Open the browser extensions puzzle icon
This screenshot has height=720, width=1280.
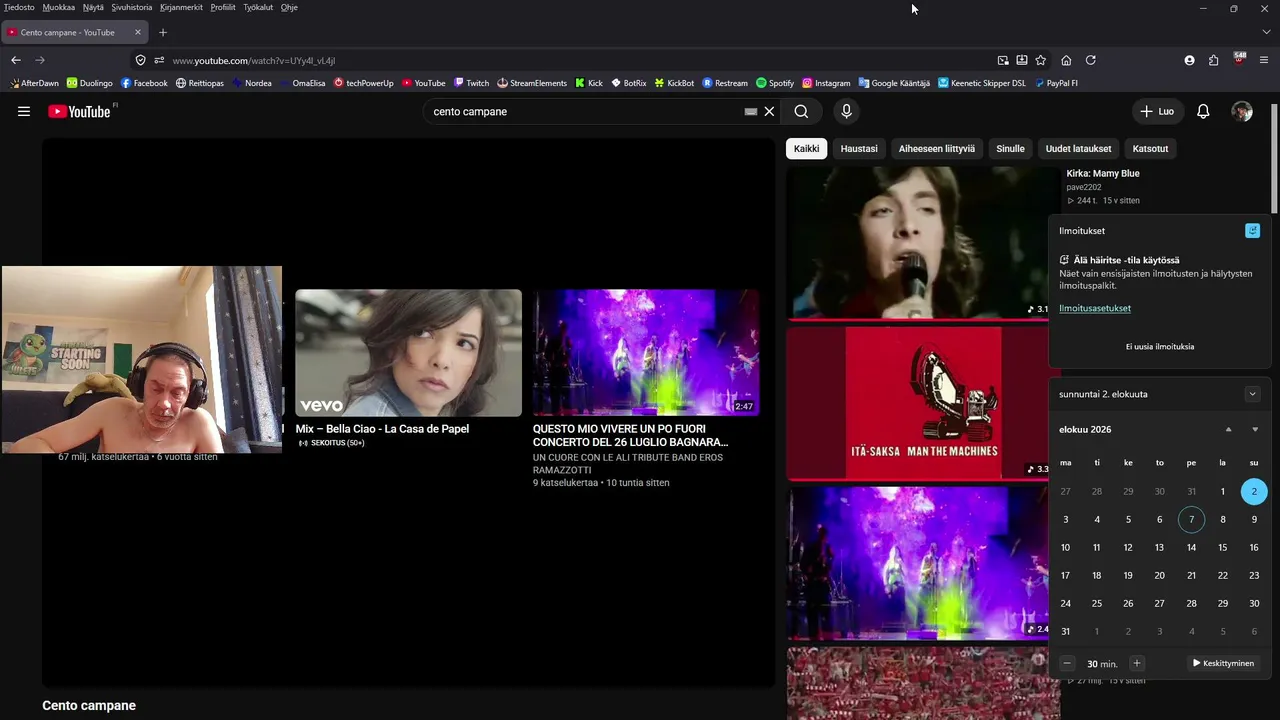(x=1214, y=60)
